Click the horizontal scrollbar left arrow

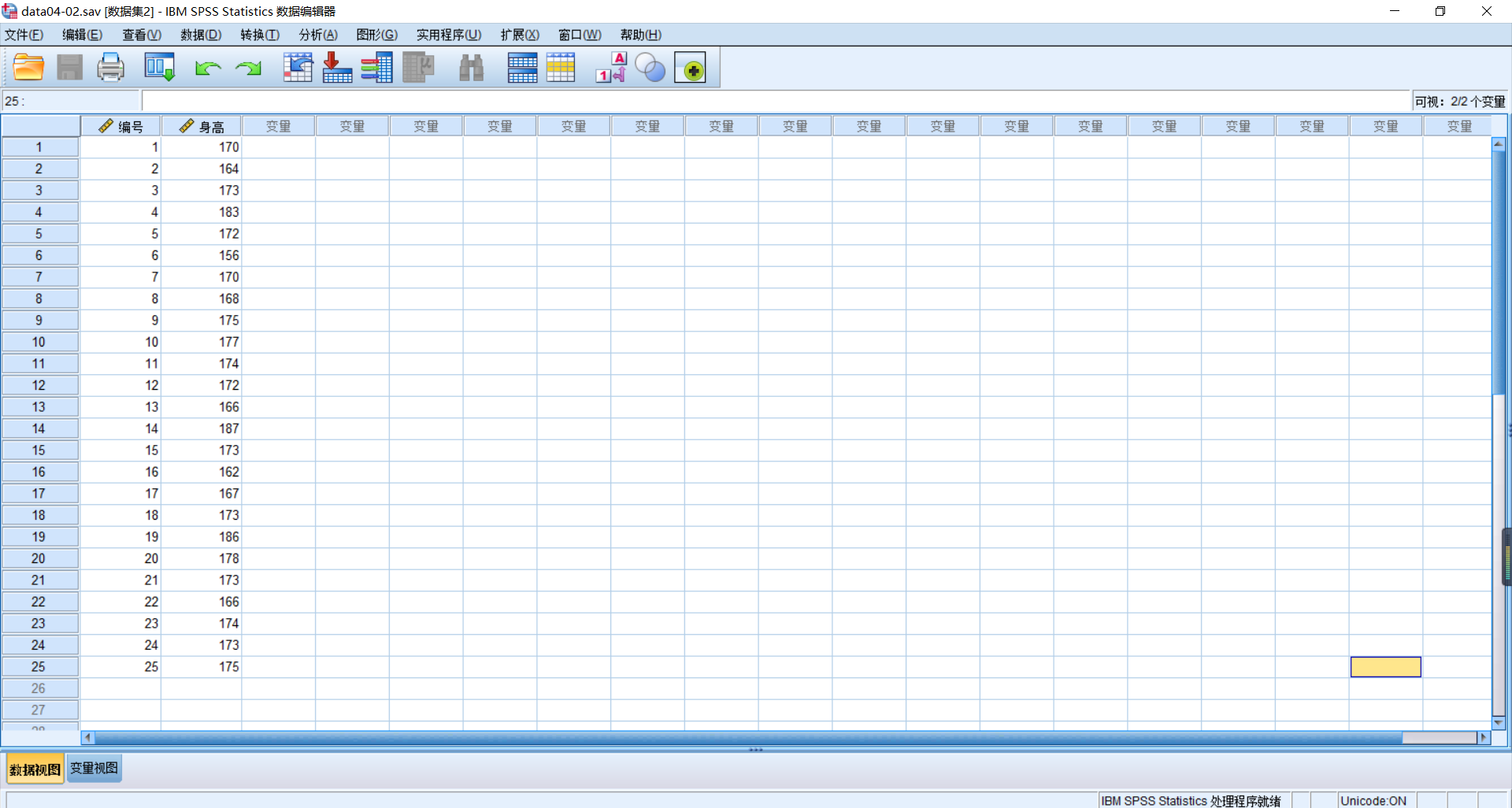(x=87, y=738)
